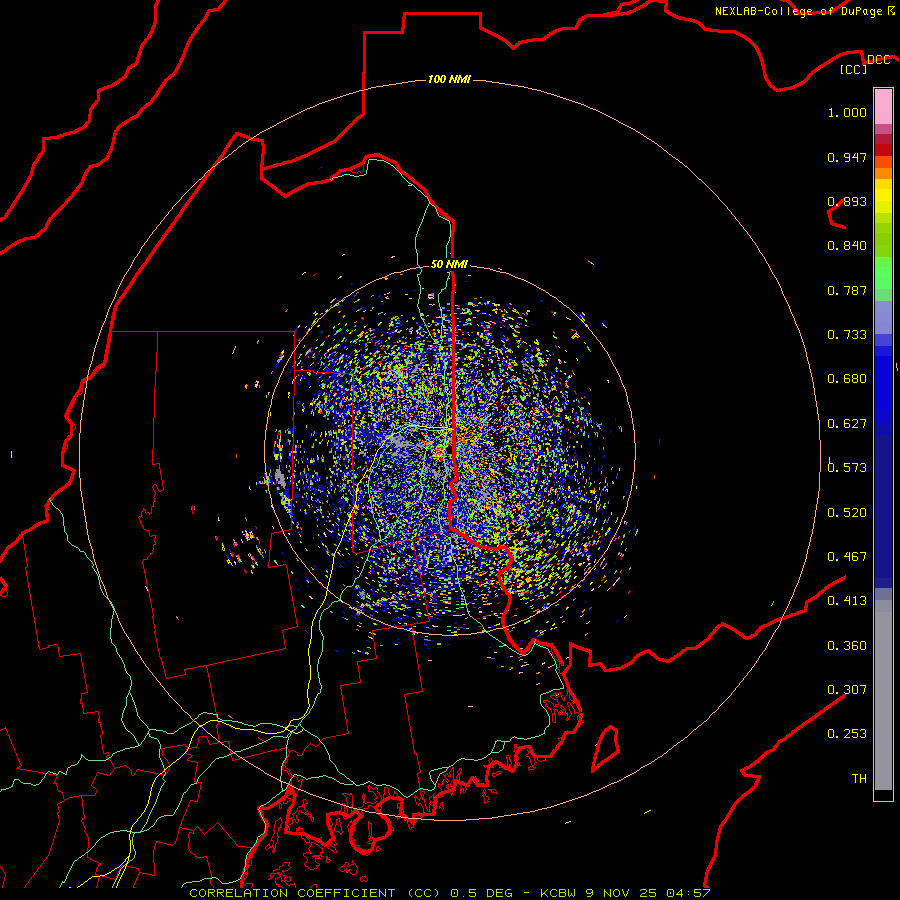This screenshot has height=900, width=900.
Task: Click the [CC] unit label above color bar
Action: pos(854,69)
